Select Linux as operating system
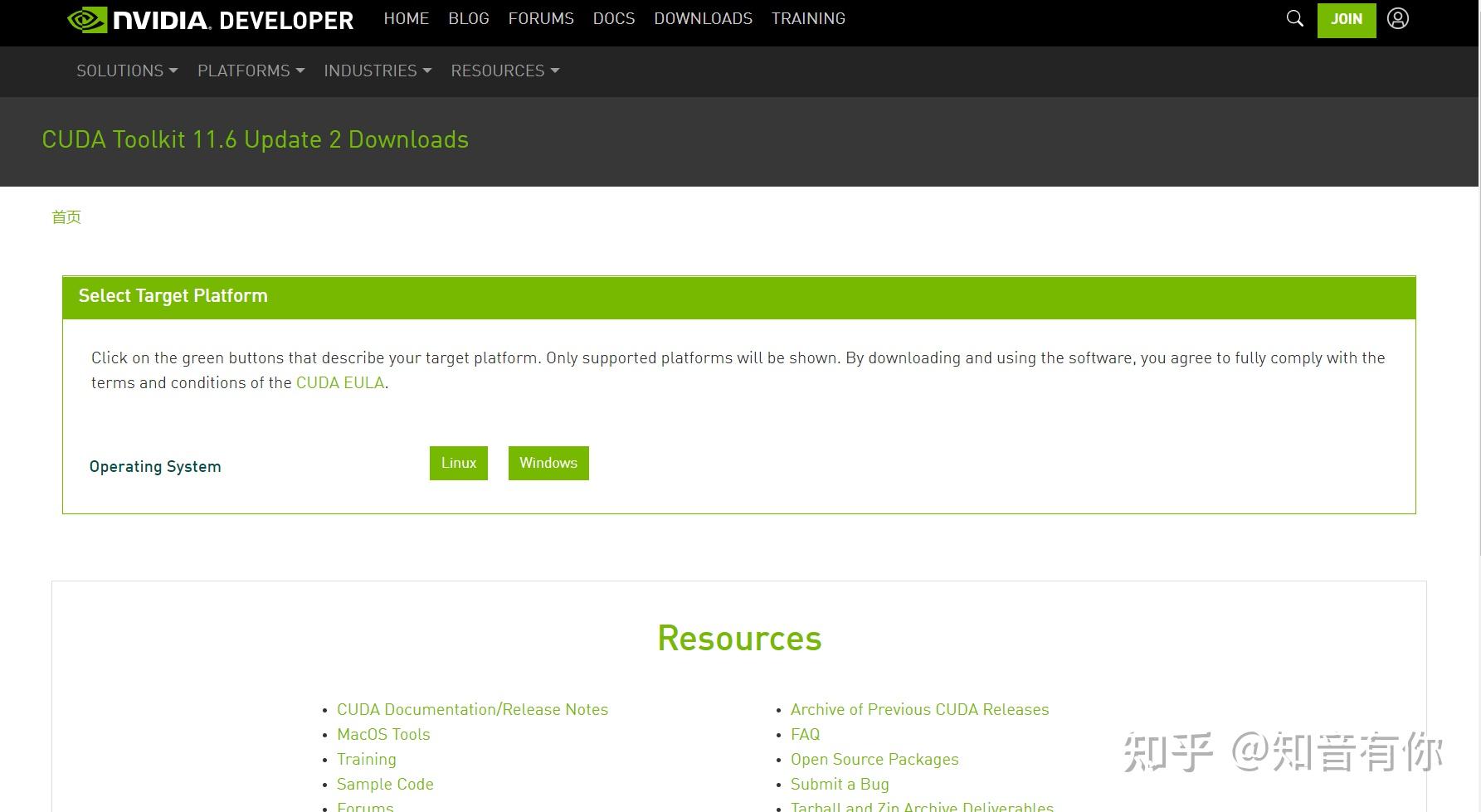Viewport: 1481px width, 812px height. coord(459,463)
